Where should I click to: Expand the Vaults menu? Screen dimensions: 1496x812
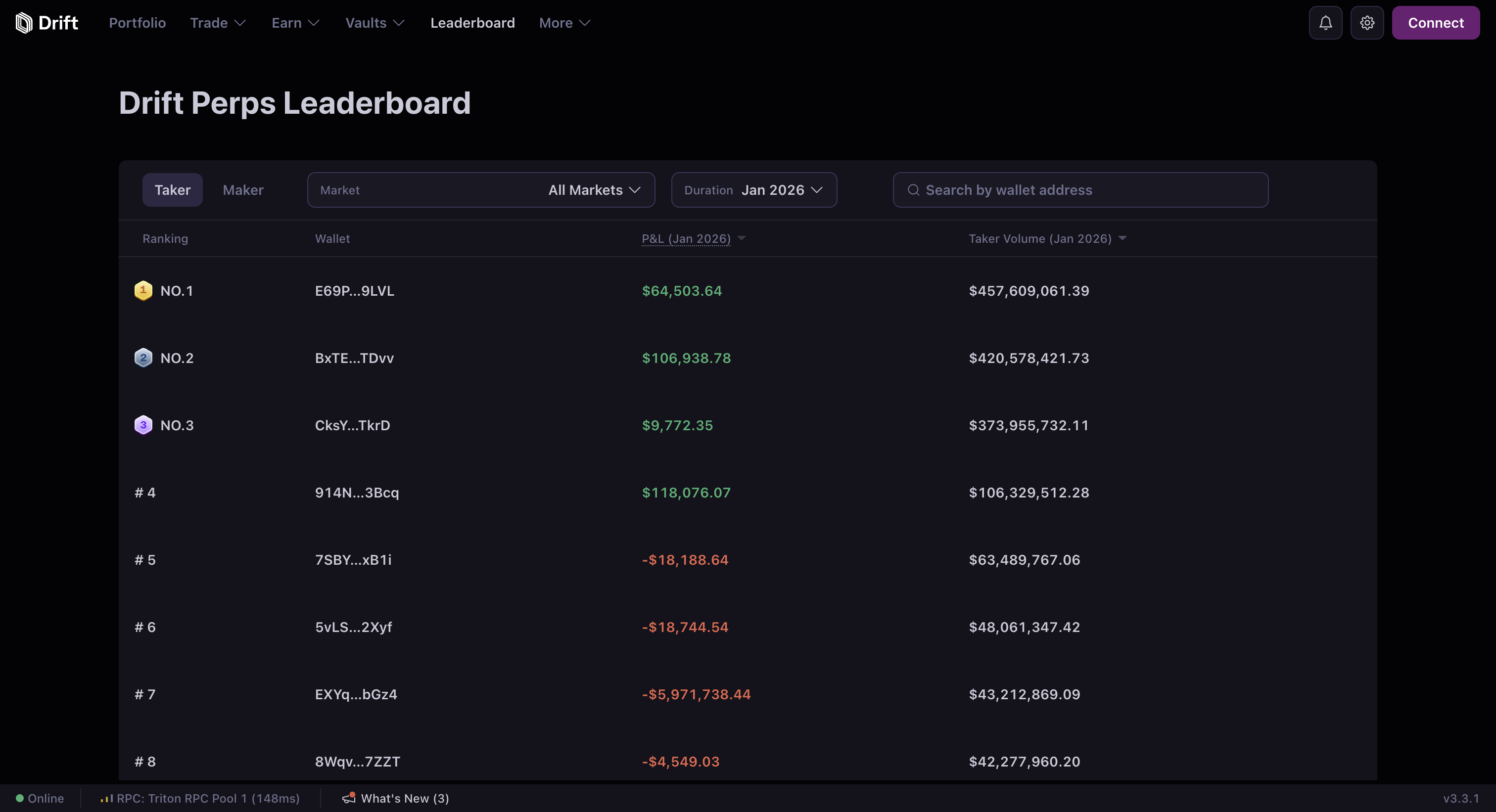pyautogui.click(x=374, y=23)
